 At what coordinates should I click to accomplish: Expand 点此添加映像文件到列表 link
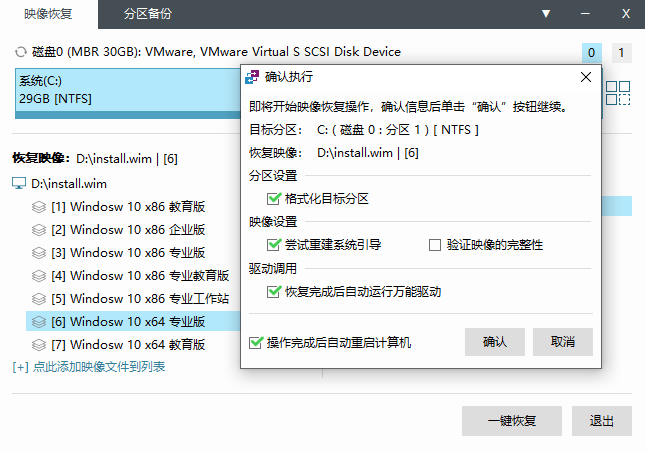click(89, 367)
